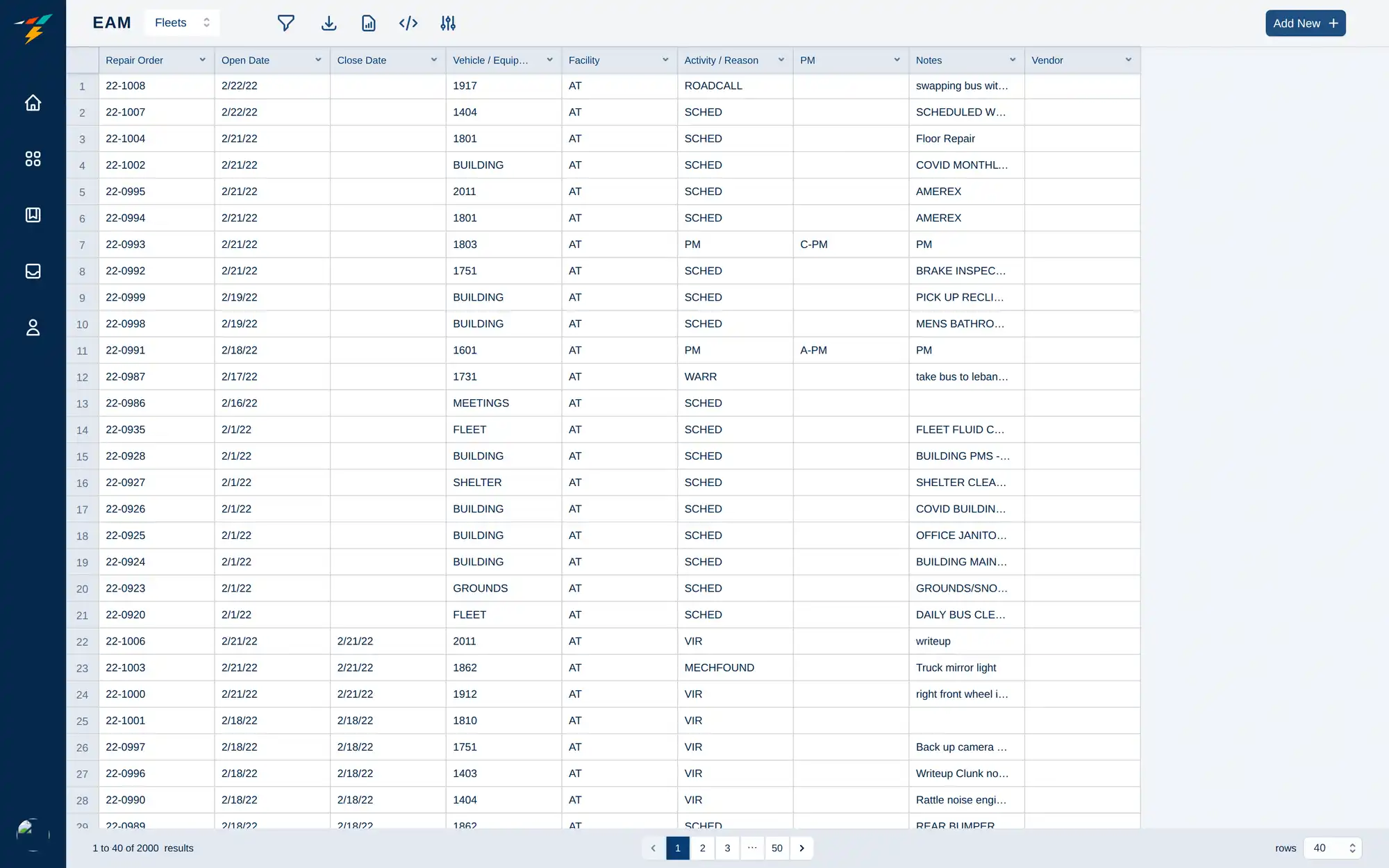Expand the Notes column menu
1389x868 pixels.
1013,60
